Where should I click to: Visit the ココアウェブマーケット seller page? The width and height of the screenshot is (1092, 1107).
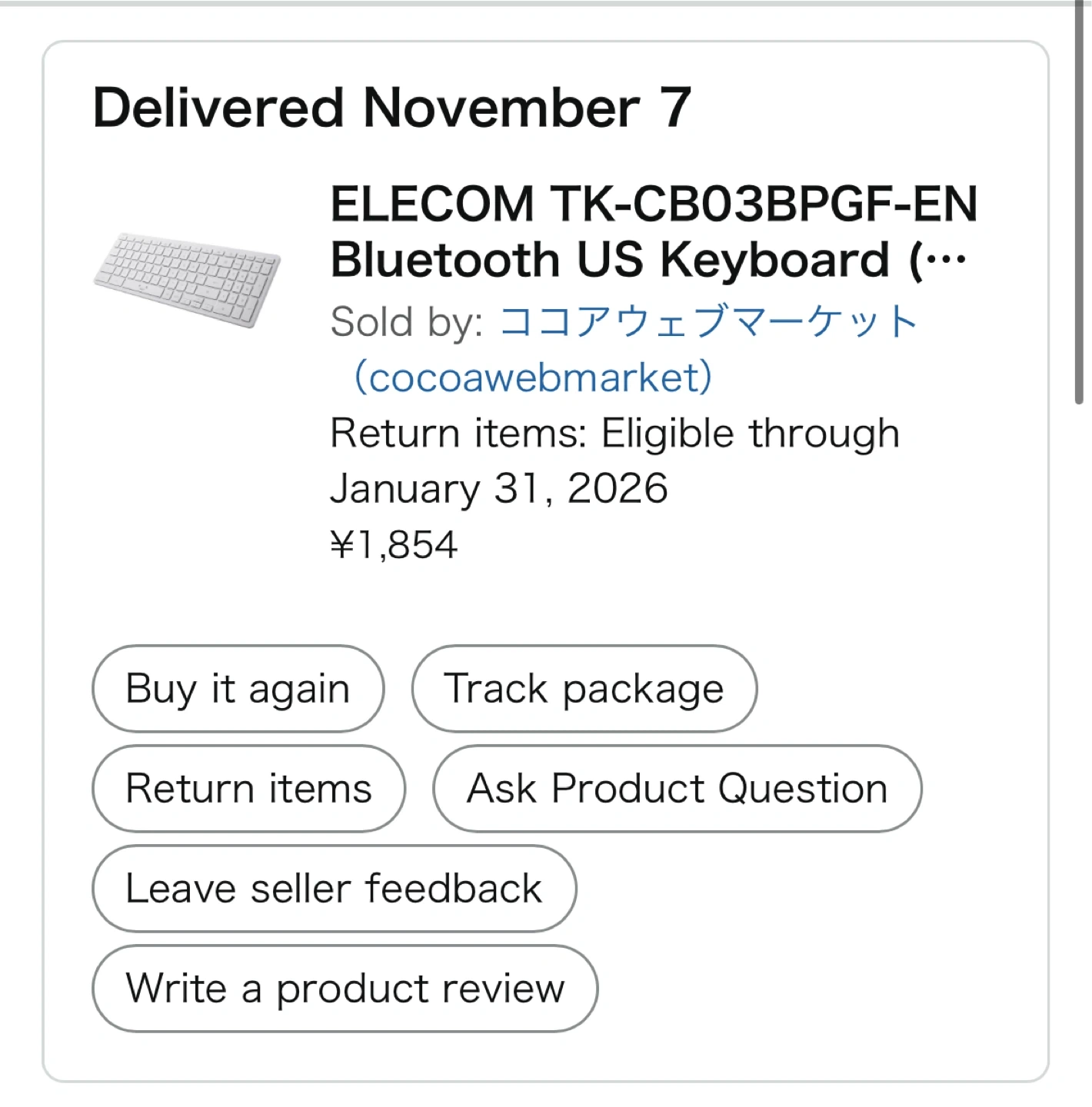point(708,321)
